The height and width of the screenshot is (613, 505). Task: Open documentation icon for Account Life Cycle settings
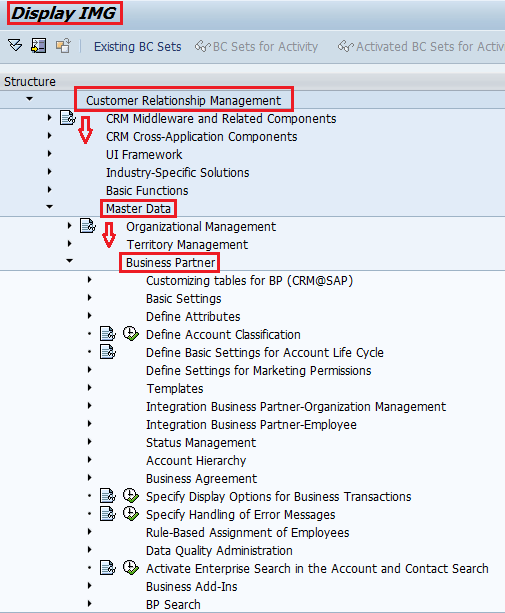tap(108, 352)
